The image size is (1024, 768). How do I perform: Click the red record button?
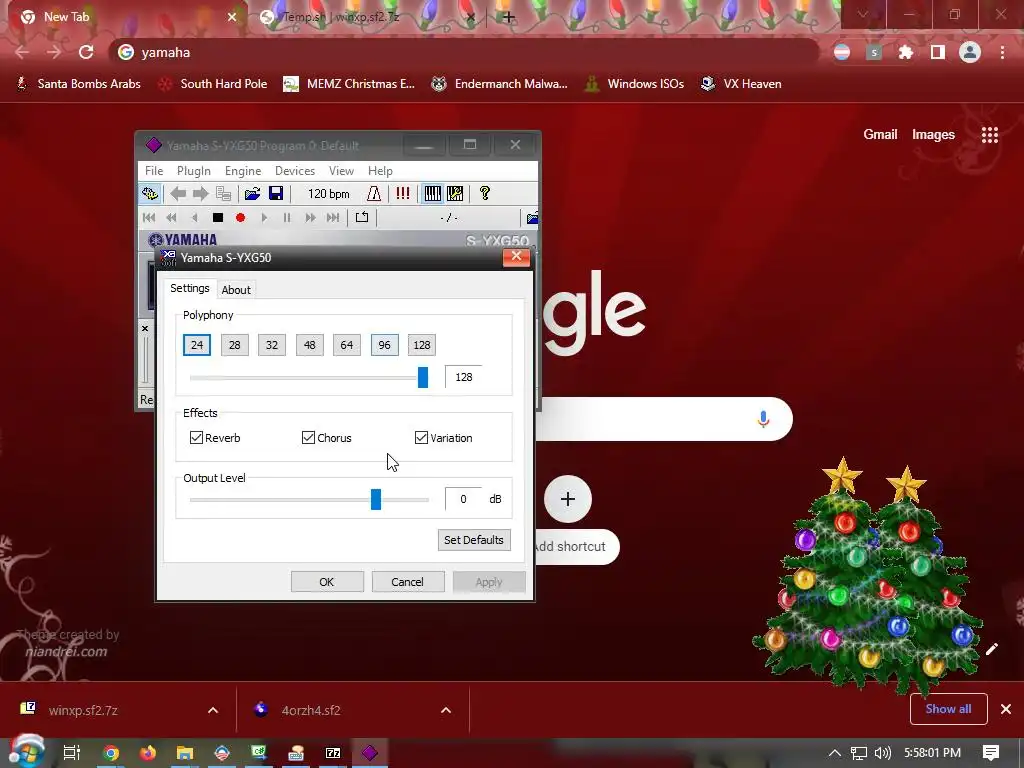[240, 218]
